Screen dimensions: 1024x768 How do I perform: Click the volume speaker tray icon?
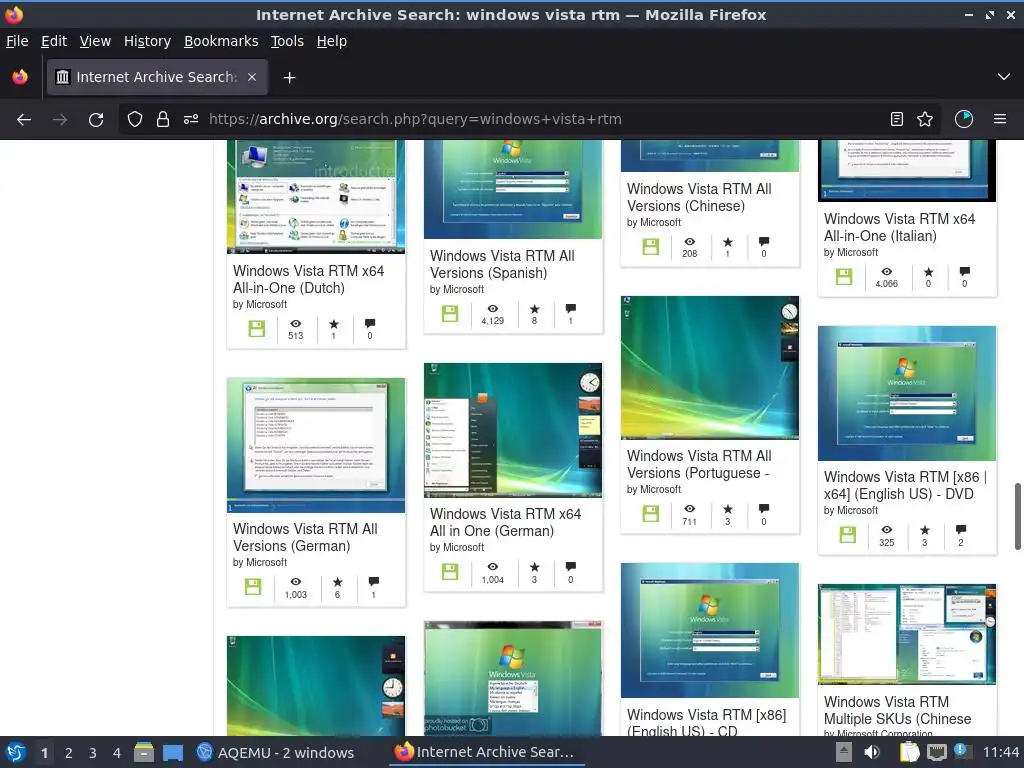[871, 752]
